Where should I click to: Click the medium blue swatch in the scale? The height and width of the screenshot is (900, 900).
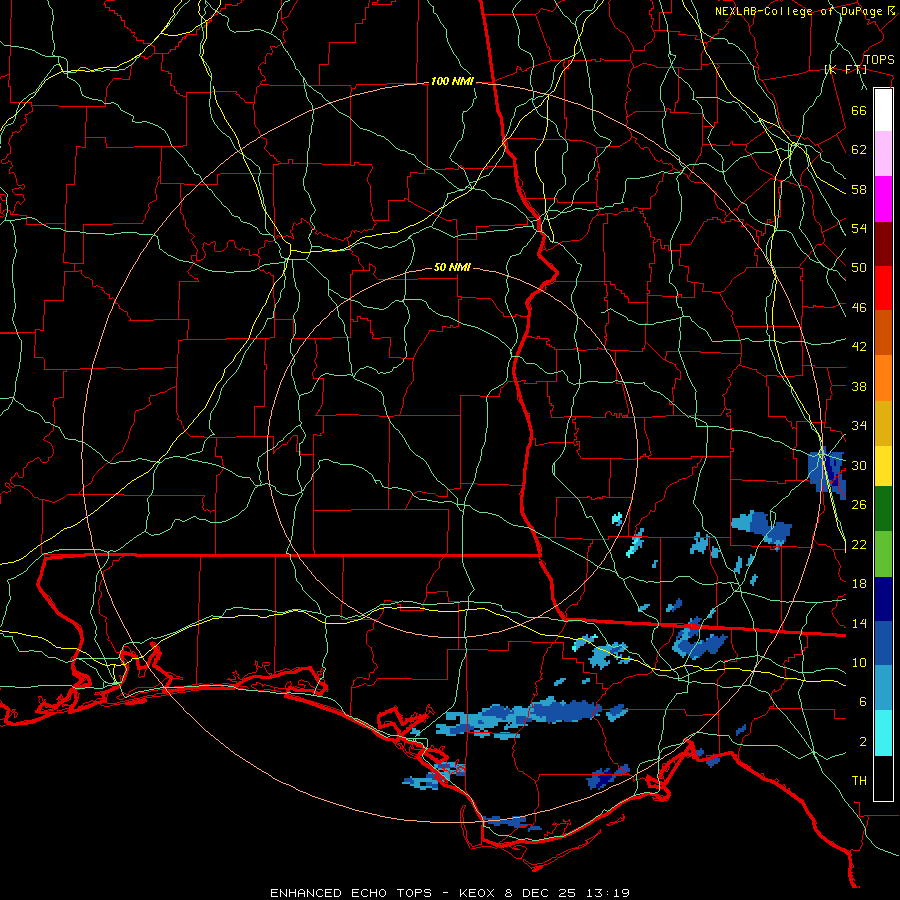(x=883, y=643)
